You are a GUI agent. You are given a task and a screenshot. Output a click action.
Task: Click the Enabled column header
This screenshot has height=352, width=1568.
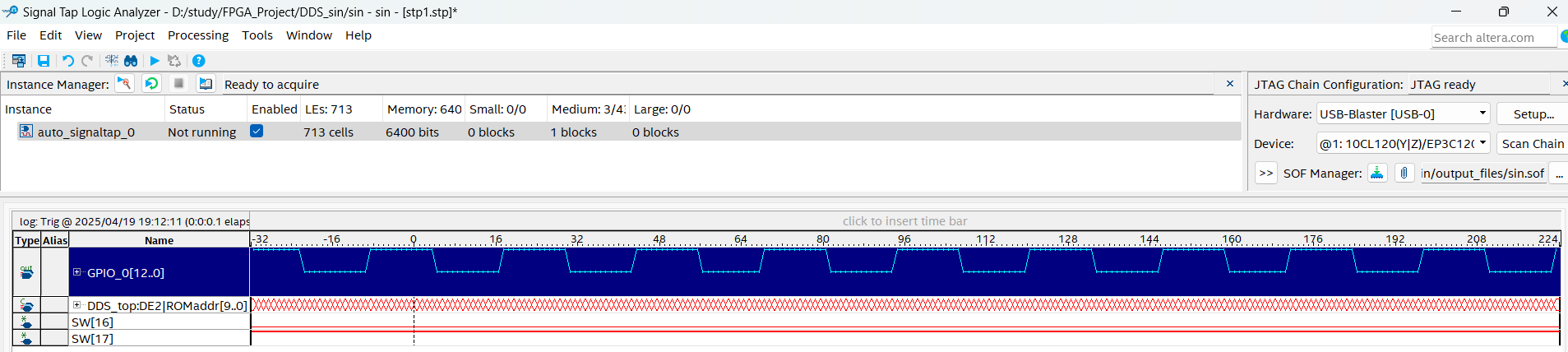(274, 109)
